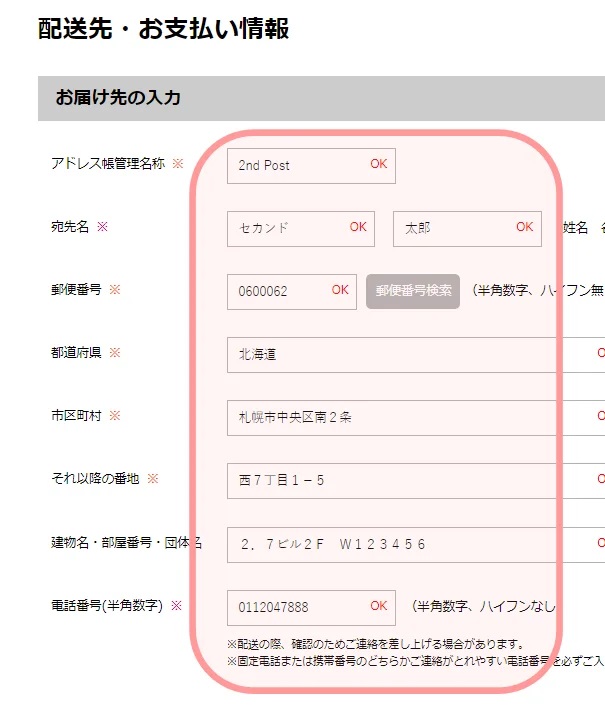The width and height of the screenshot is (605, 727).
Task: Click the 建物名 field showing ２．７ビル２Ｆ
Action: [416, 545]
